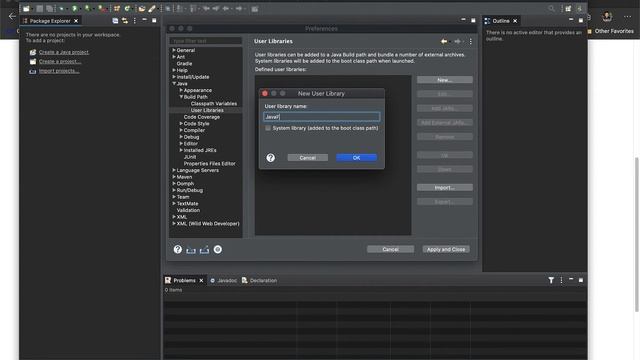640x360 pixels.
Task: Click the New file toolbar icon
Action: 26,9
